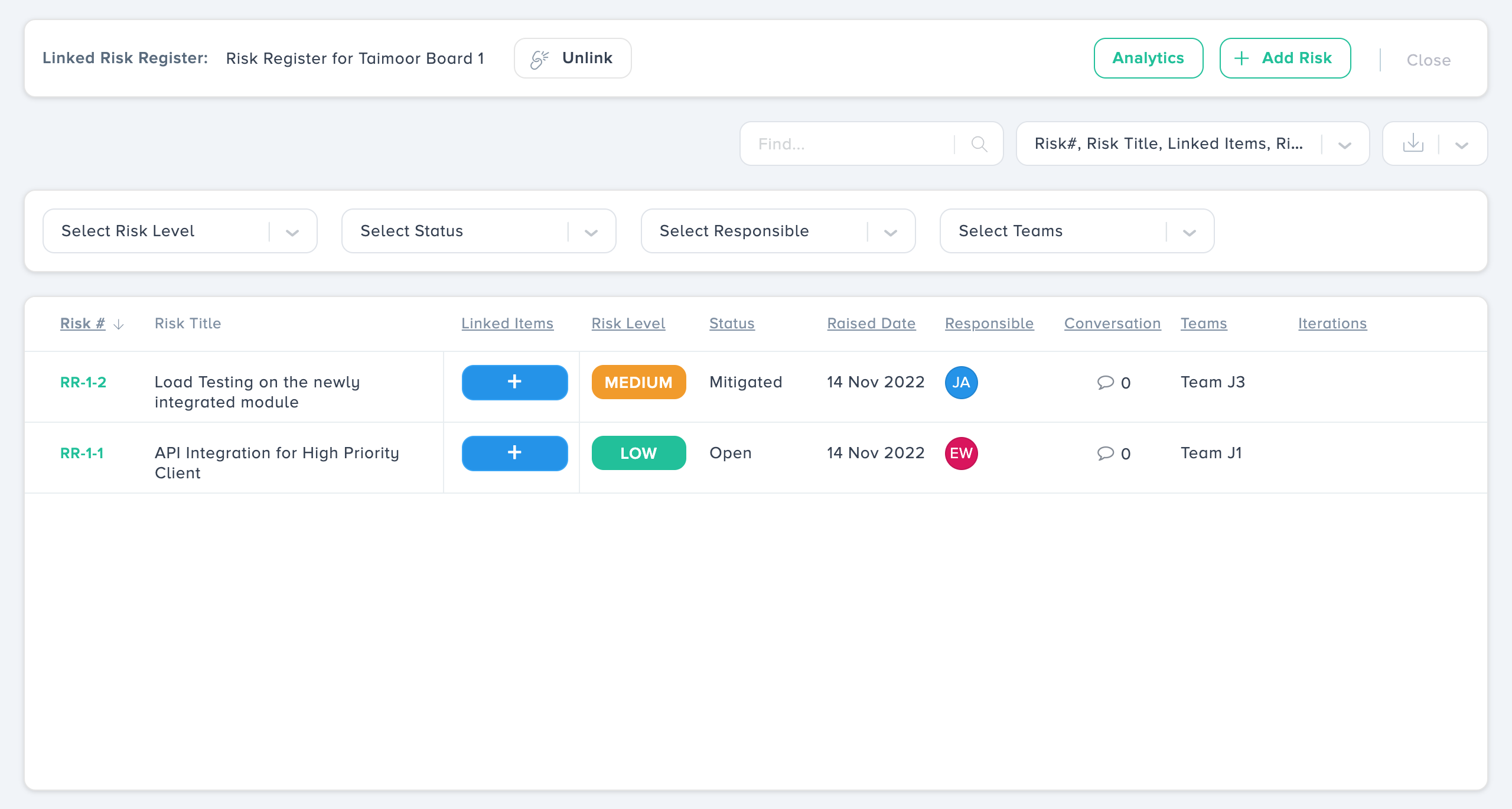Sort by Risk Level column header
Screen dimensions: 1512x809
coord(628,324)
